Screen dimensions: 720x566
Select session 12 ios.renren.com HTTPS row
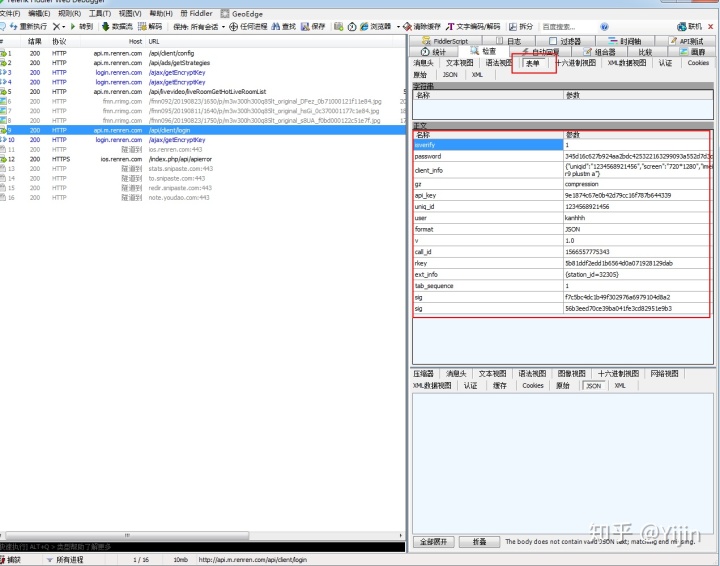tap(202, 159)
